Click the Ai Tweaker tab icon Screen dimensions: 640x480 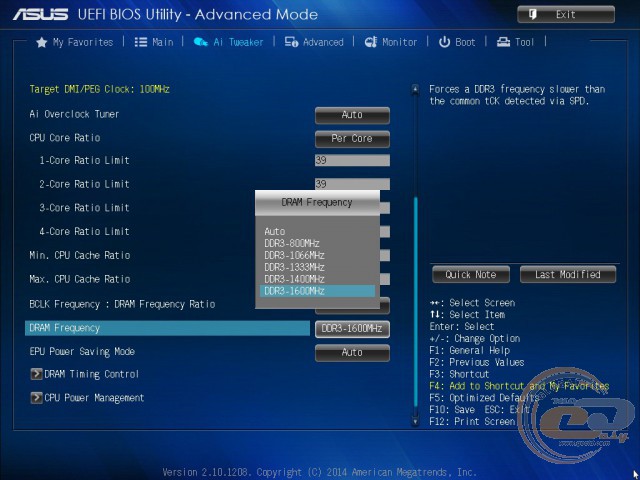tap(200, 42)
